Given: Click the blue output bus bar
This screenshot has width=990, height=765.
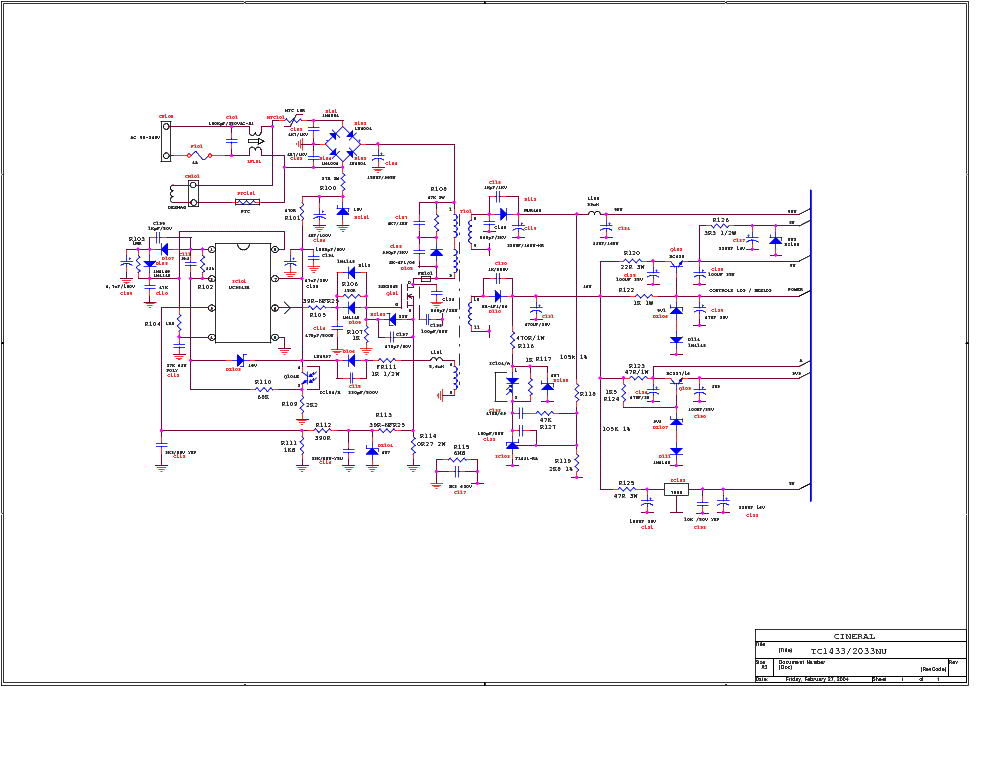Looking at the screenshot, I should (x=811, y=345).
